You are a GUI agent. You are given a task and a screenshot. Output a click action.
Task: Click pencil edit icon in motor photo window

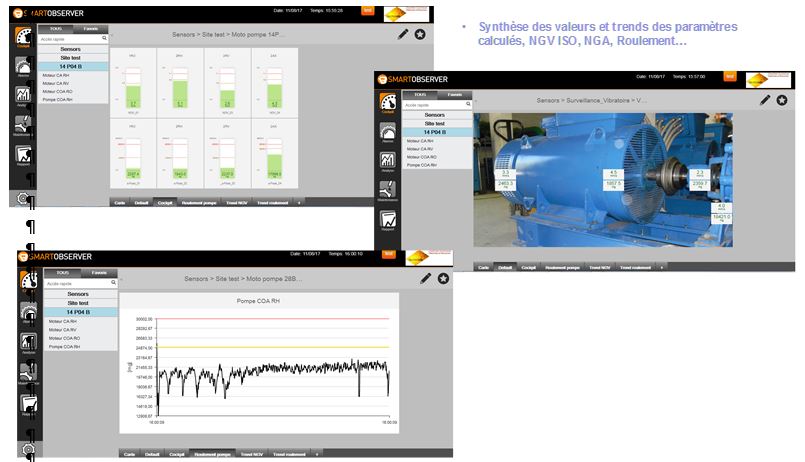pyautogui.click(x=765, y=100)
